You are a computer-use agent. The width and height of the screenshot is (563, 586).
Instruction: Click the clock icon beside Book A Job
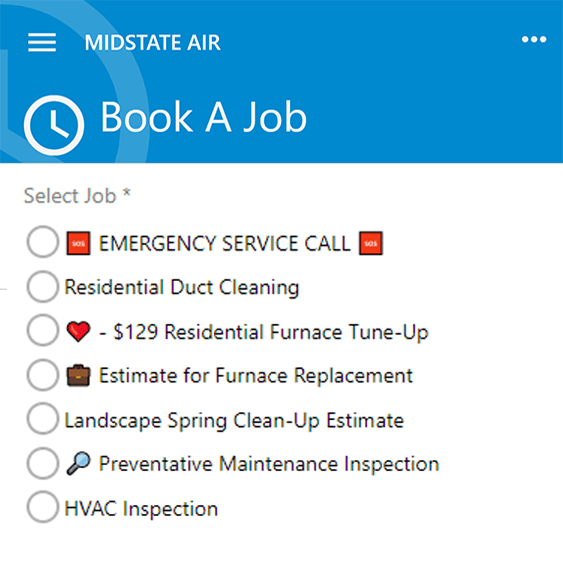[54, 125]
